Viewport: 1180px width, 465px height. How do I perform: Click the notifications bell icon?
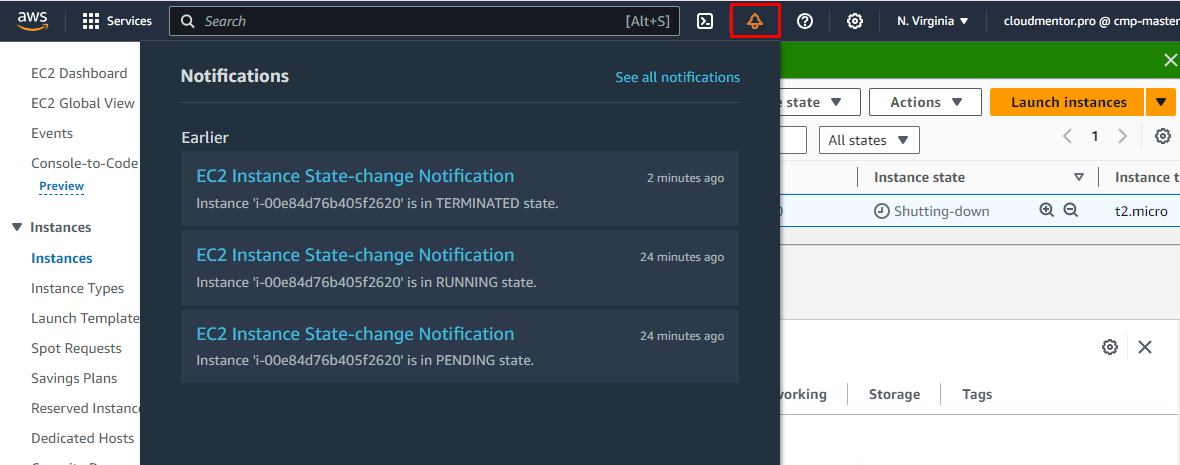click(755, 21)
